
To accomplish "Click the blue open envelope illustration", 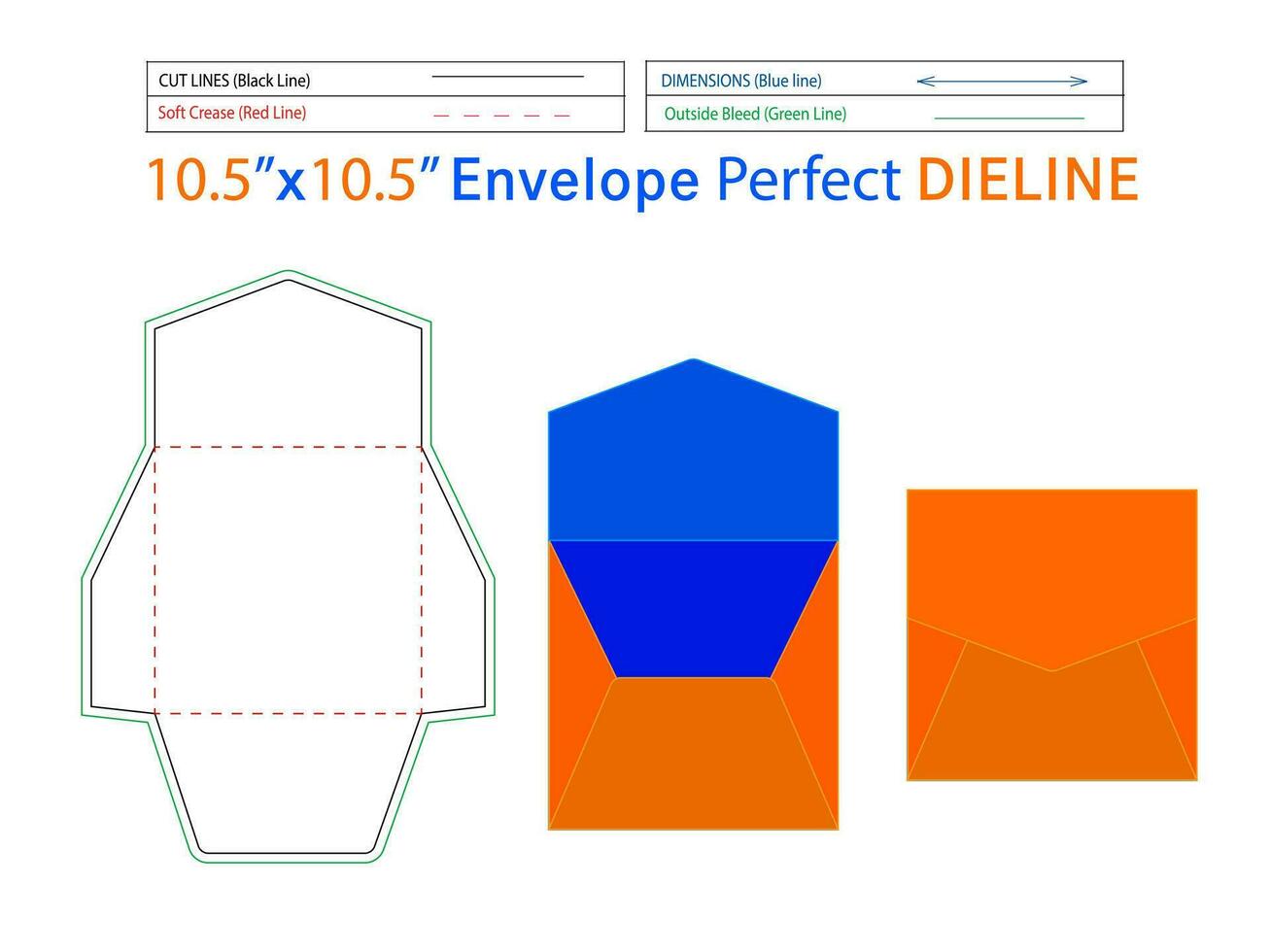I will point(694,593).
